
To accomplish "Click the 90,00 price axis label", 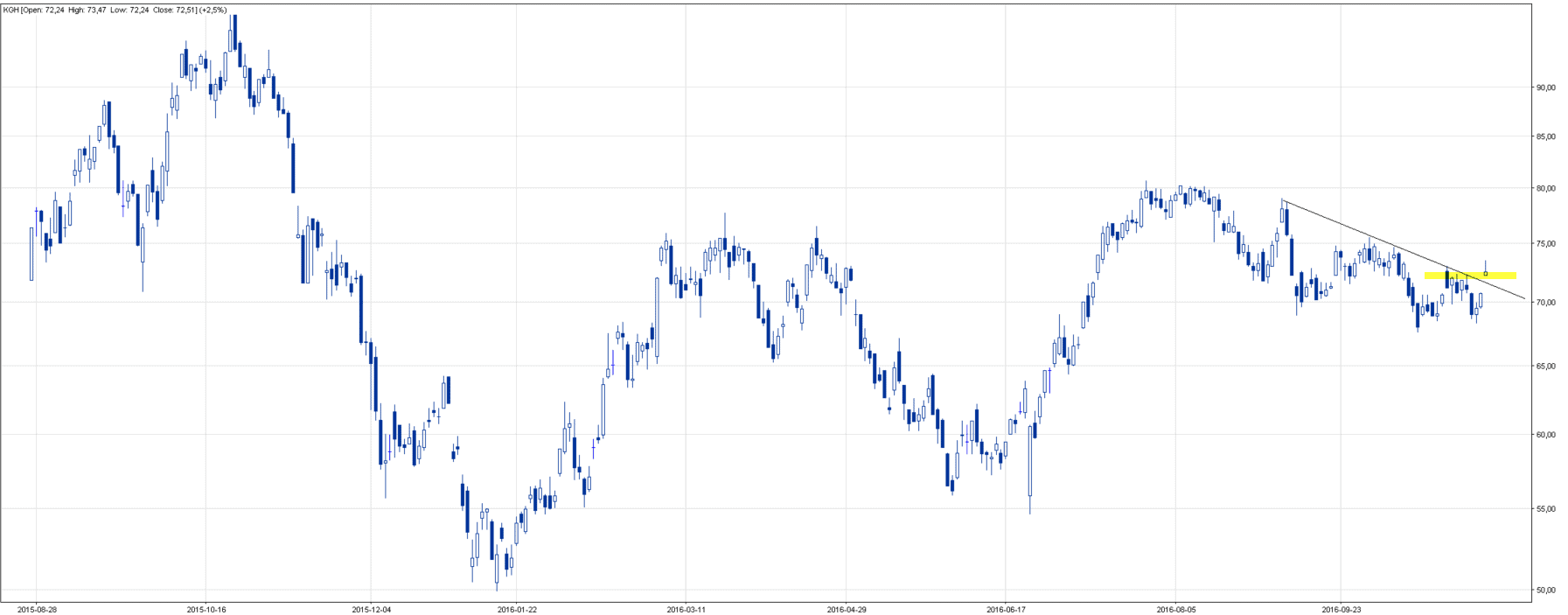I will [1545, 87].
